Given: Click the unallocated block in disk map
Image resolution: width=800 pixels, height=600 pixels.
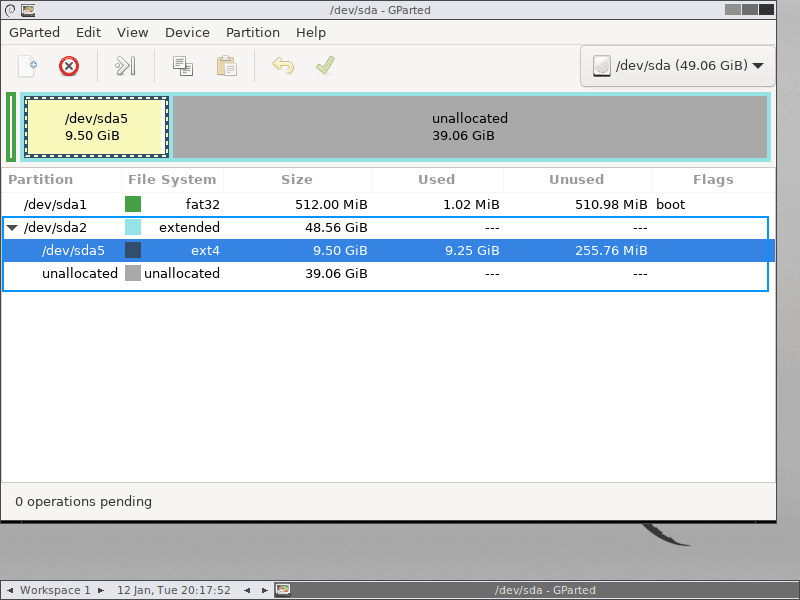Looking at the screenshot, I should (470, 127).
